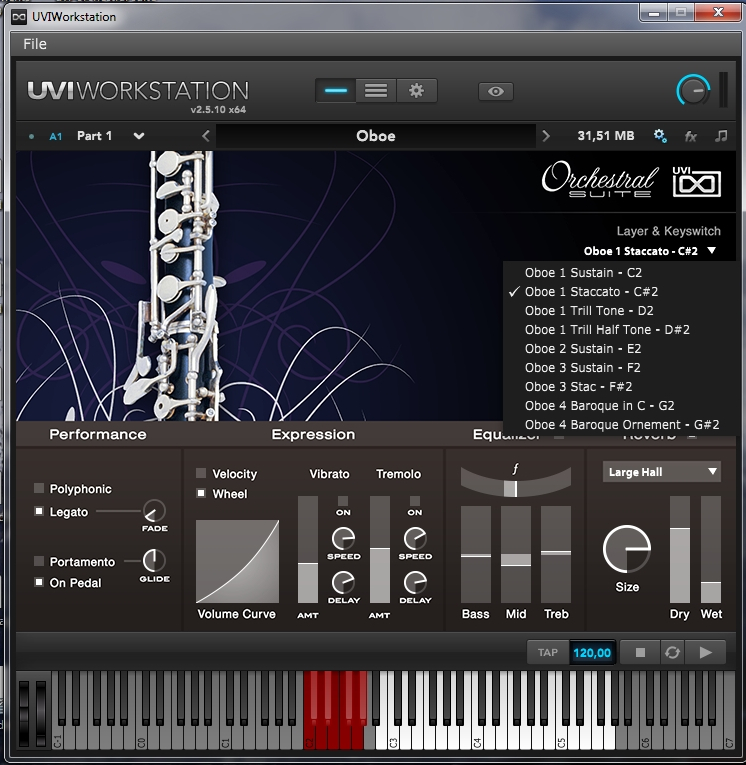Click the TAP tempo button
The image size is (746, 765).
547,652
